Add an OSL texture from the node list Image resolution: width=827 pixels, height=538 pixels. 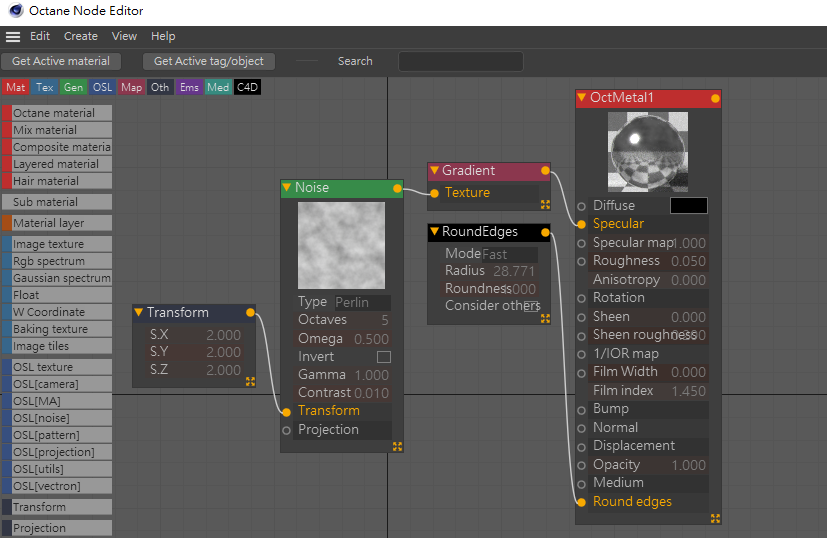(57, 367)
